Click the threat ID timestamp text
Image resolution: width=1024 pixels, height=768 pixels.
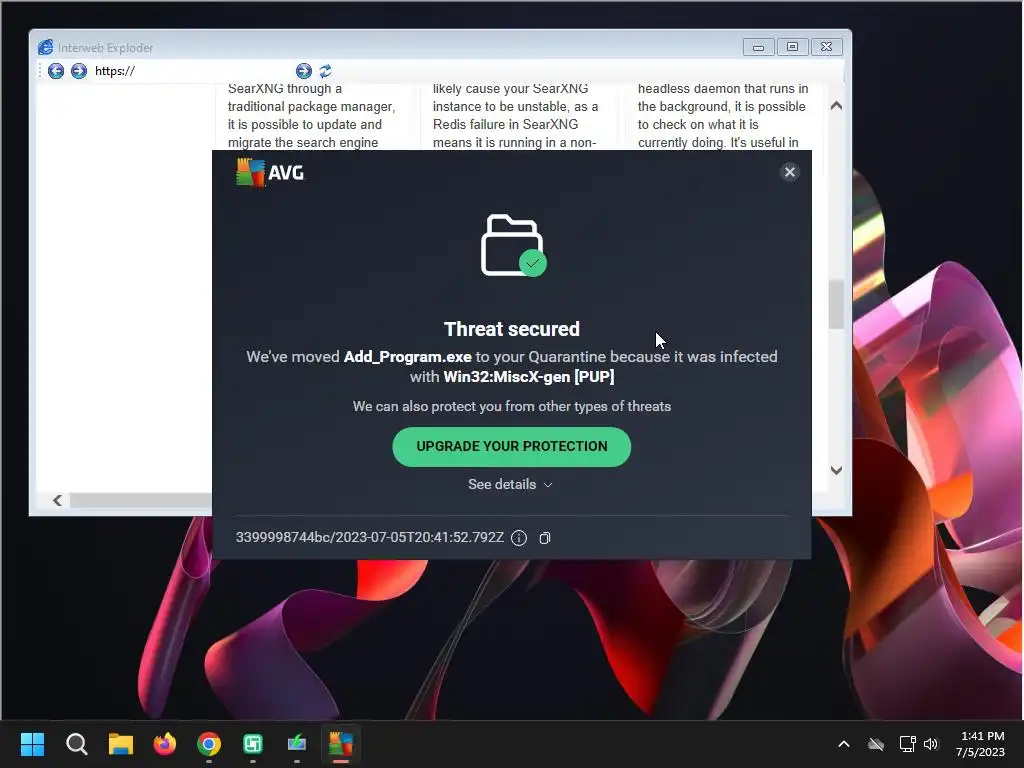tap(370, 537)
